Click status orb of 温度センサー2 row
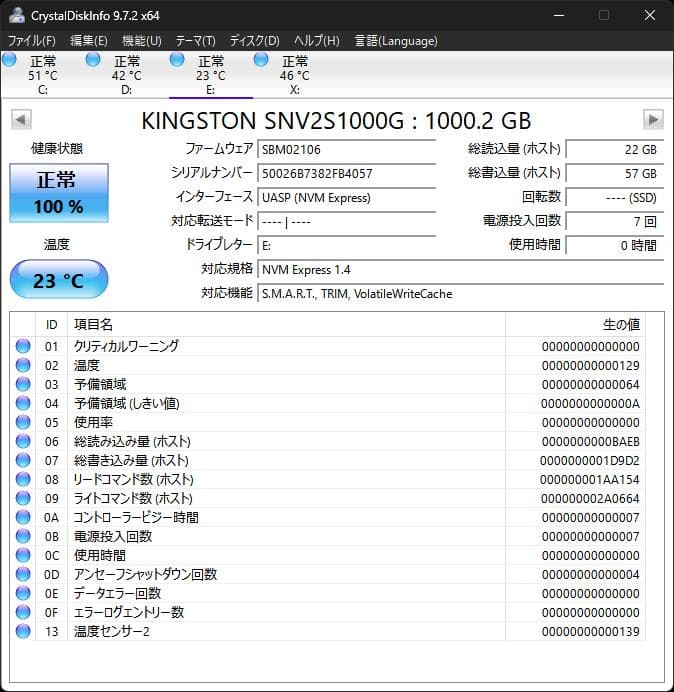 click(x=23, y=631)
